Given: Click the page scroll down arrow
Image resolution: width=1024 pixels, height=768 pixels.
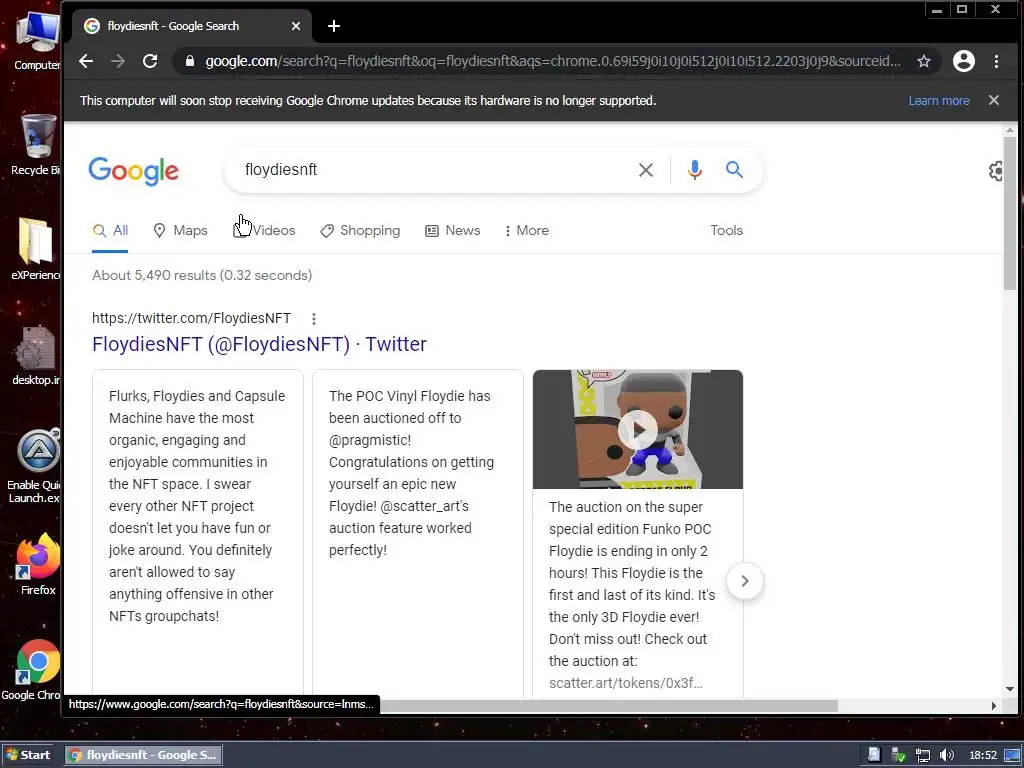Looking at the screenshot, I should pyautogui.click(x=1010, y=689).
